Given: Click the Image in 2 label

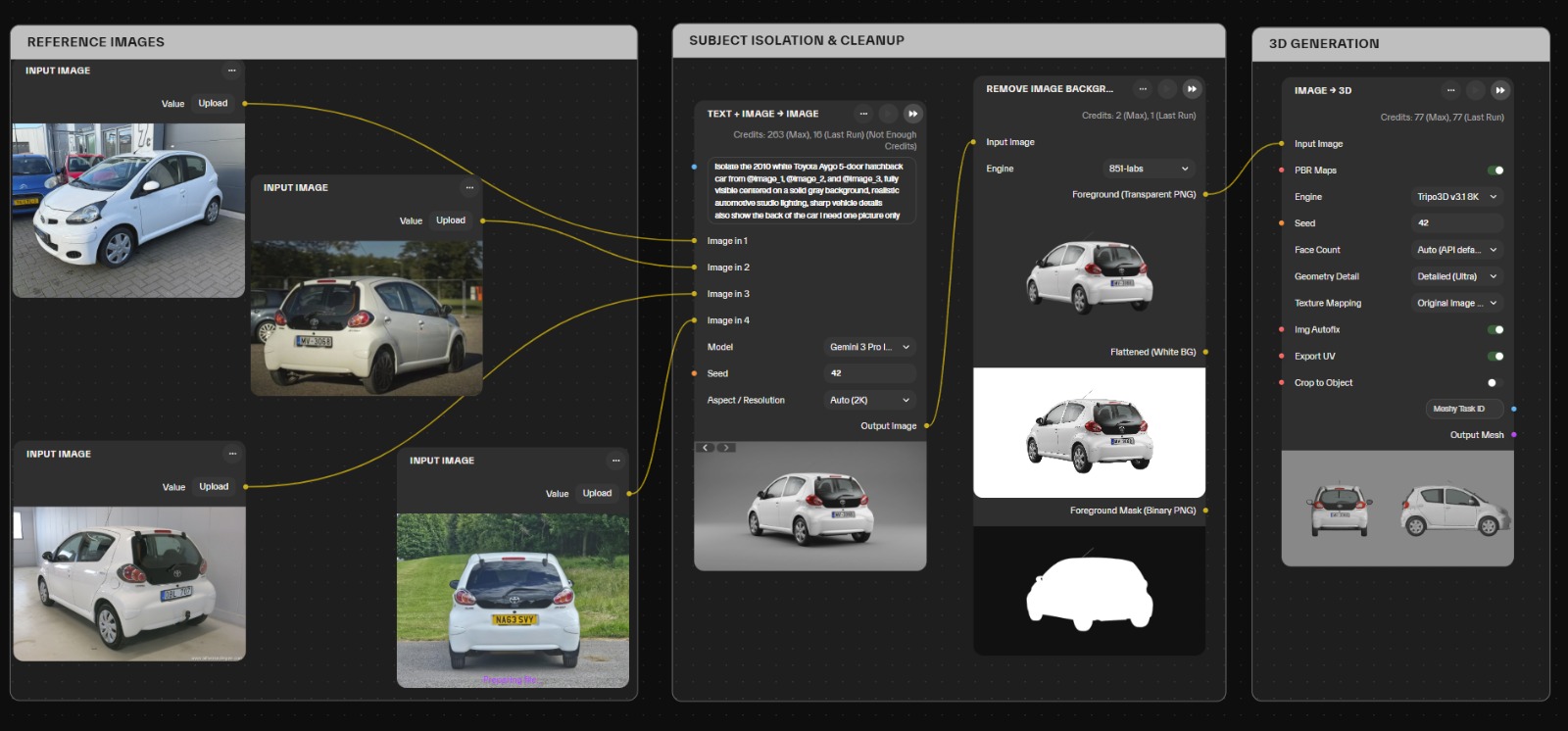Looking at the screenshot, I should [728, 268].
